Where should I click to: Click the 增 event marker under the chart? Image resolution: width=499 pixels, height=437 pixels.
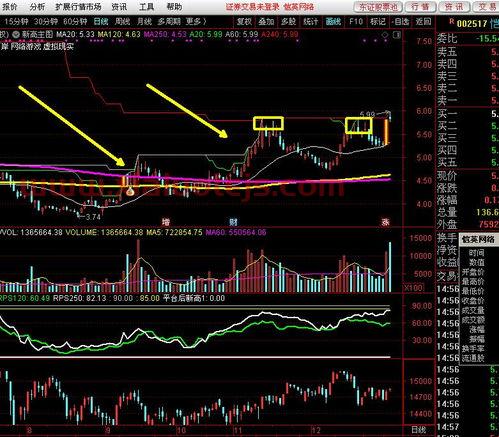pos(165,222)
